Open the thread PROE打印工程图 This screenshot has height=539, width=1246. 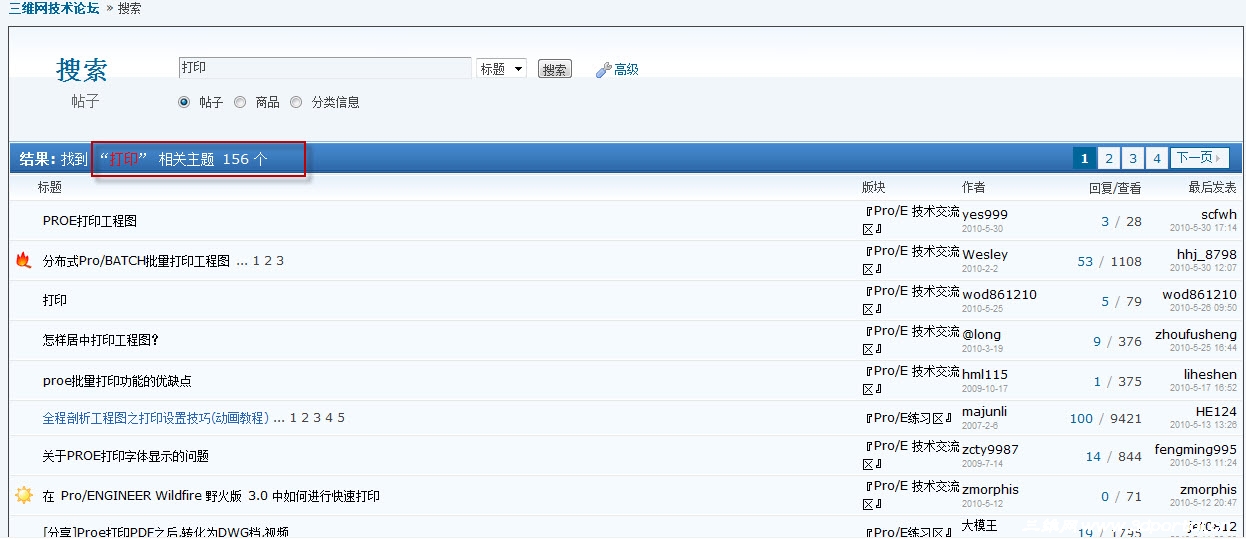[90, 221]
